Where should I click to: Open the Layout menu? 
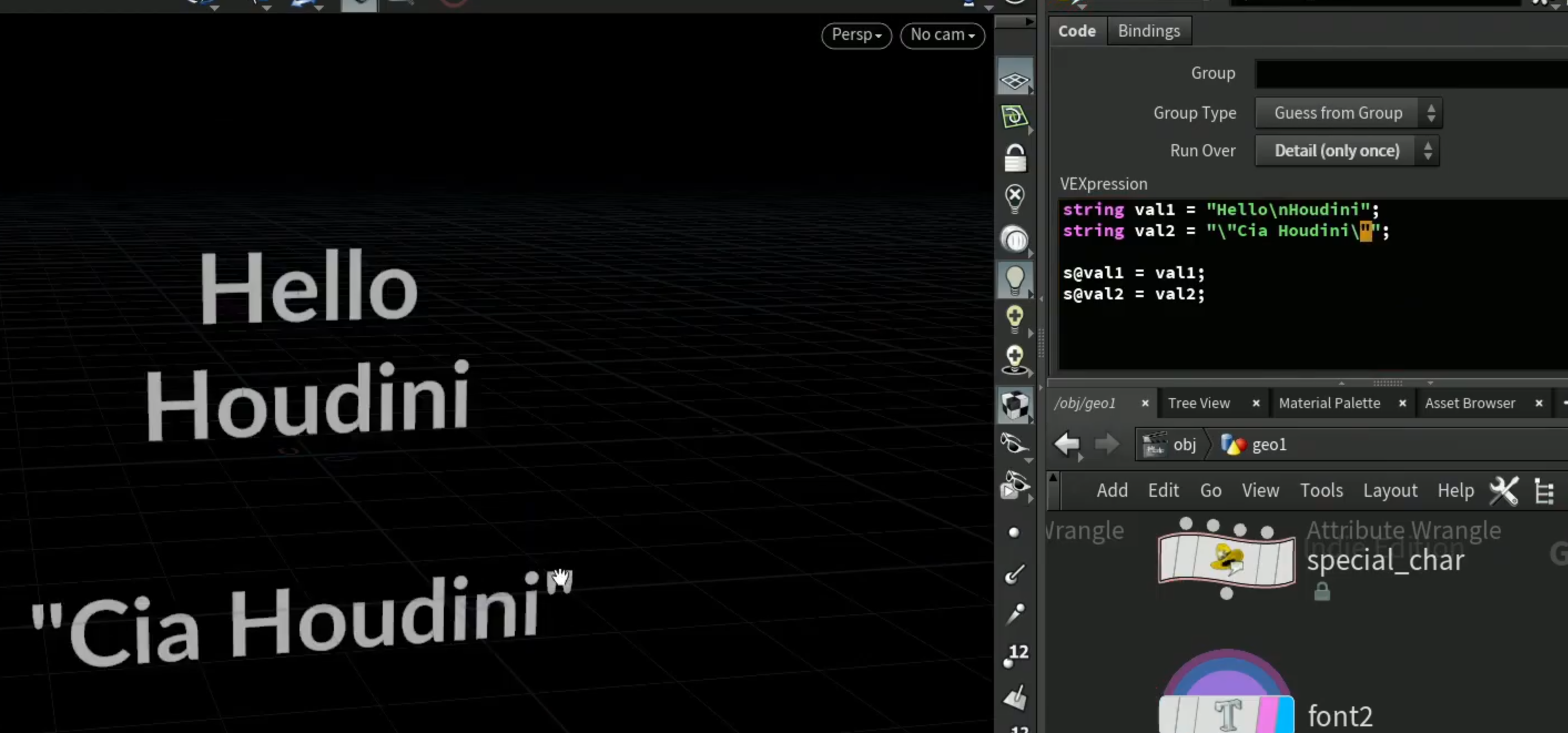(1389, 490)
